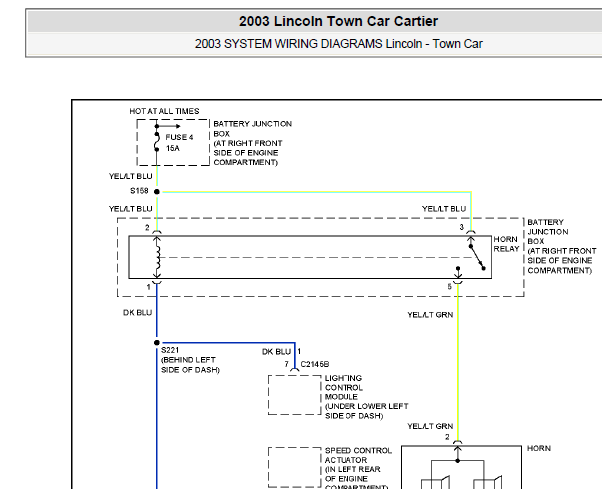Click the lighting control module dashed box
Image resolution: width=602 pixels, height=489 pixels.
coord(294,395)
